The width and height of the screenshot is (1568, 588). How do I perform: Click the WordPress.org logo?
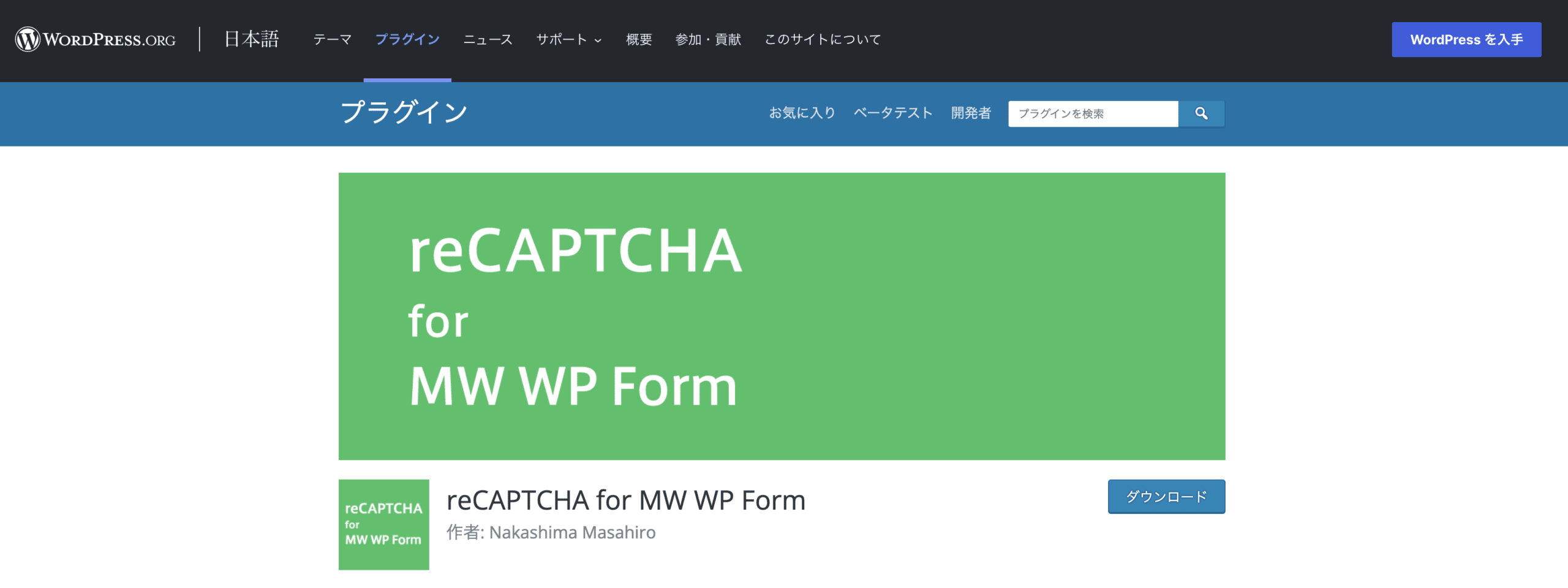coord(95,39)
